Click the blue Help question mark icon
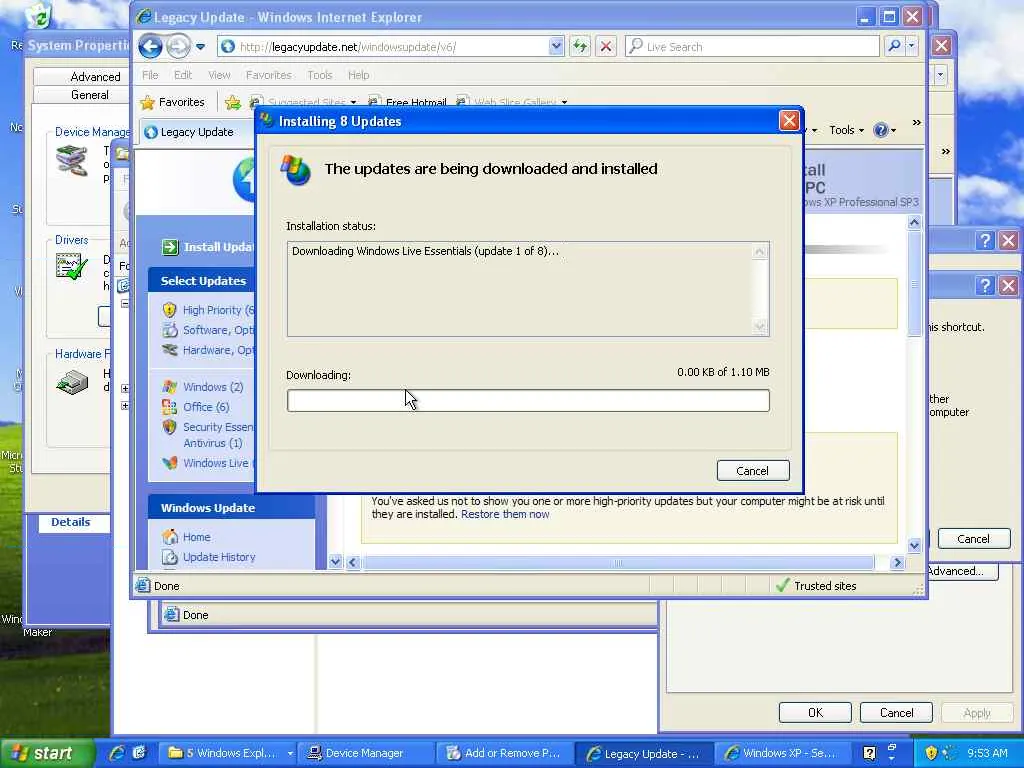This screenshot has height=768, width=1024. point(880,131)
